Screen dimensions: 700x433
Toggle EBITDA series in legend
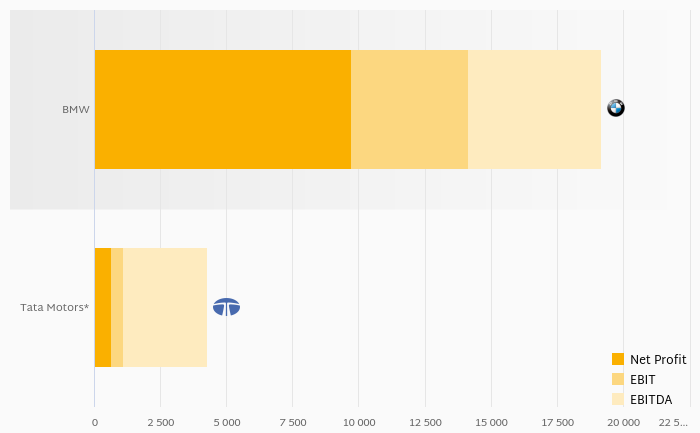651,399
